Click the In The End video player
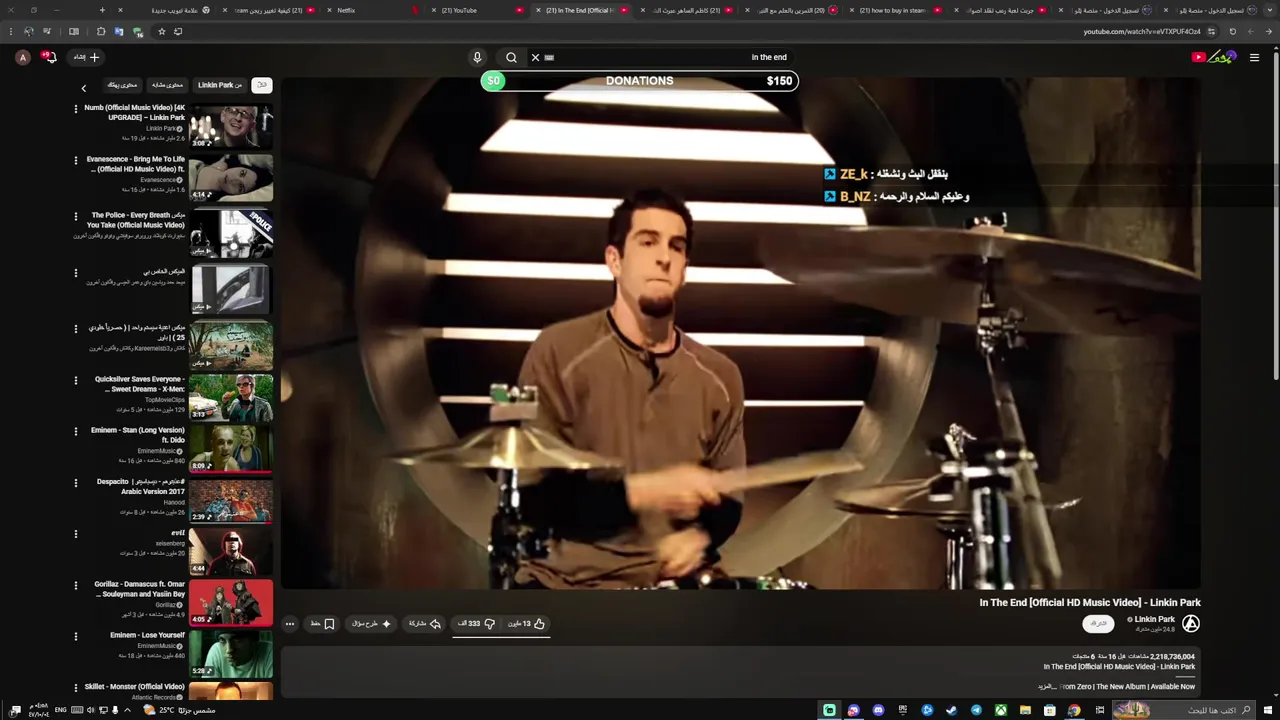This screenshot has height=720, width=1280. 740,334
